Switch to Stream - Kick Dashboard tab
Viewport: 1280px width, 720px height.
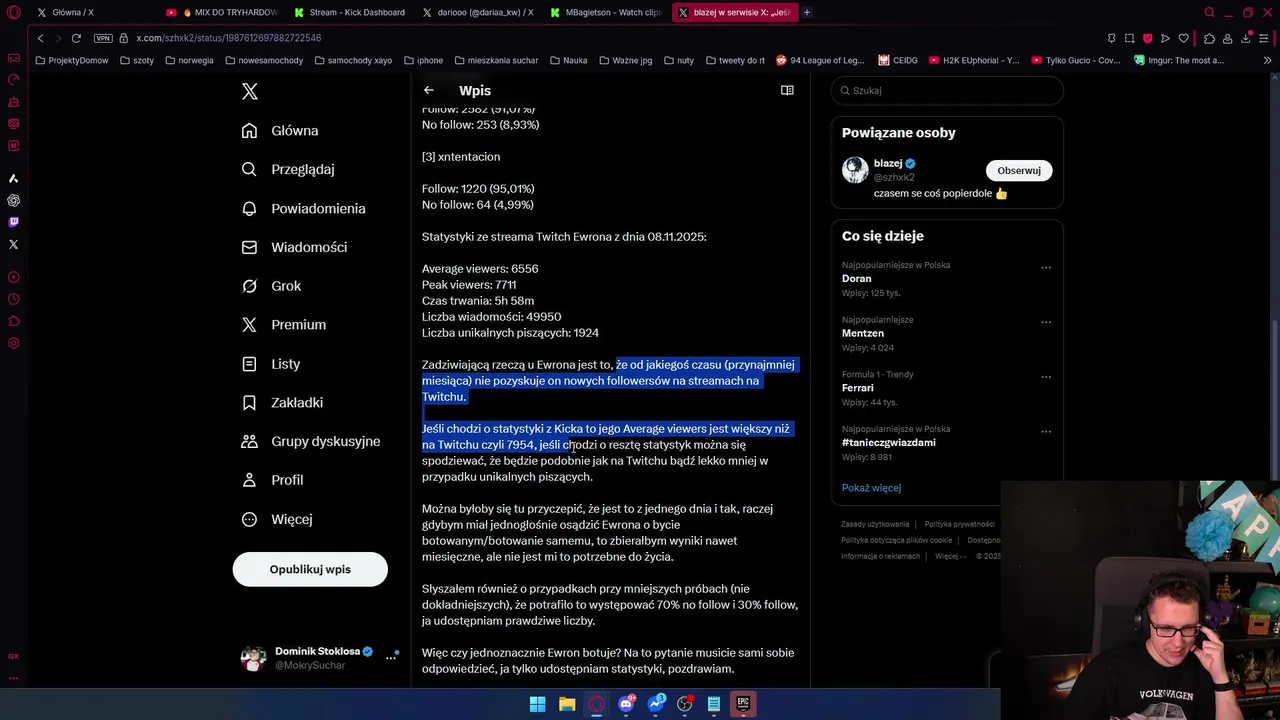point(350,12)
